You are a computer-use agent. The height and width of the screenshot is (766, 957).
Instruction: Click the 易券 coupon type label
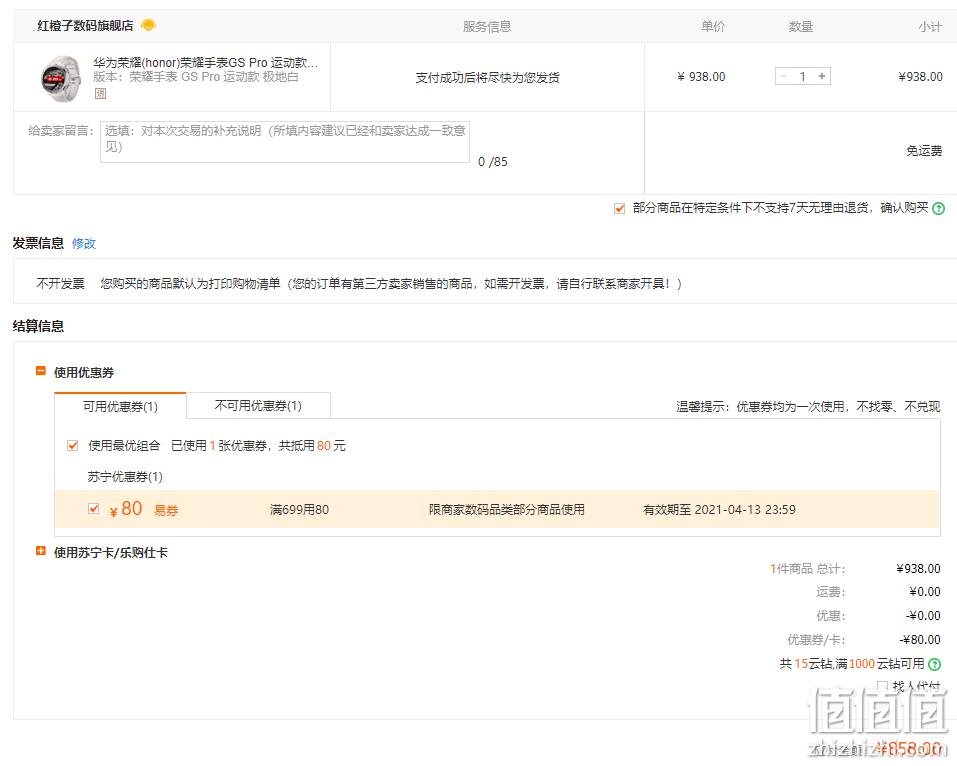click(x=166, y=510)
